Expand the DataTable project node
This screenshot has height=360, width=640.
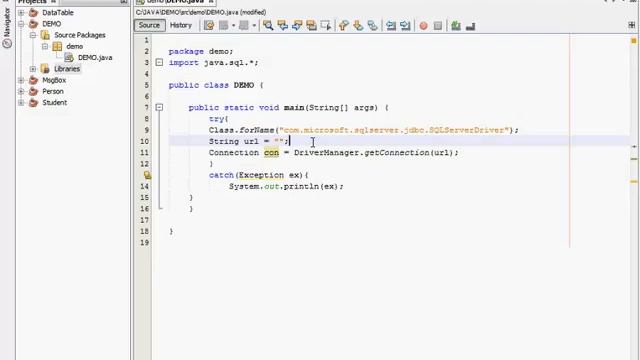tap(21, 13)
